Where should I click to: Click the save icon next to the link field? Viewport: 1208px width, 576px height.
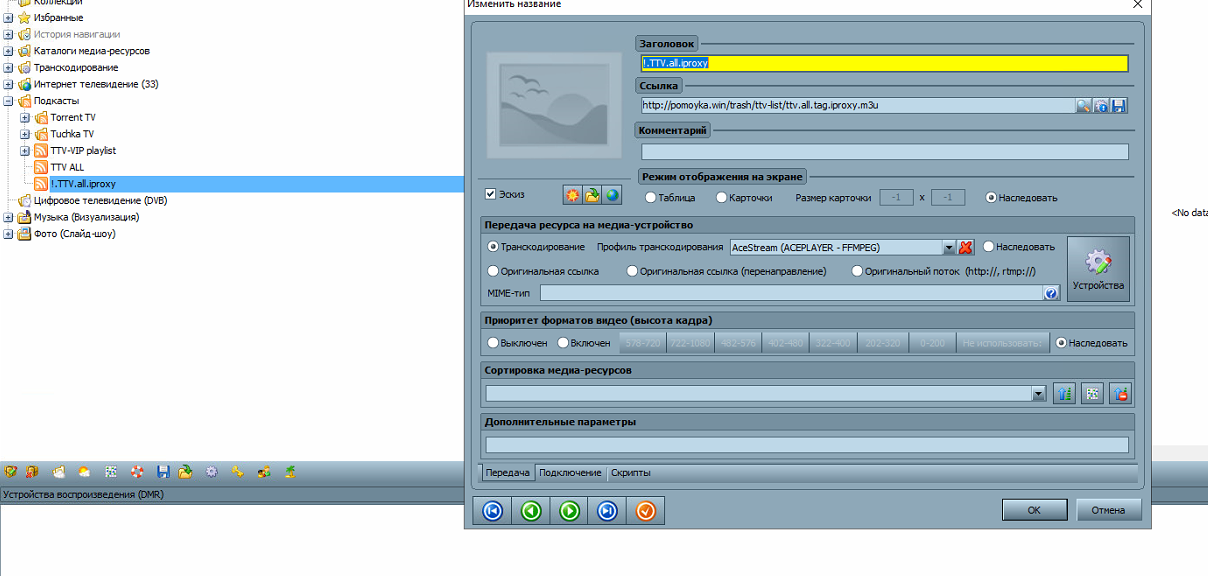1119,106
